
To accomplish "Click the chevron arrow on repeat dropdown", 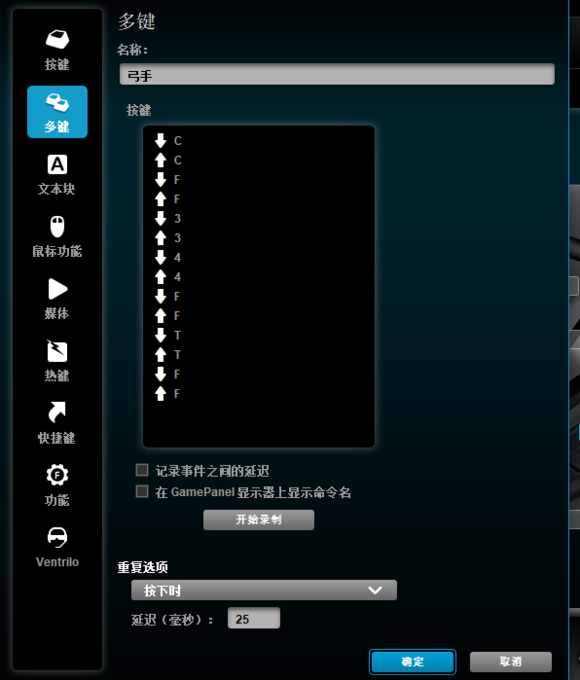I will click(375, 590).
